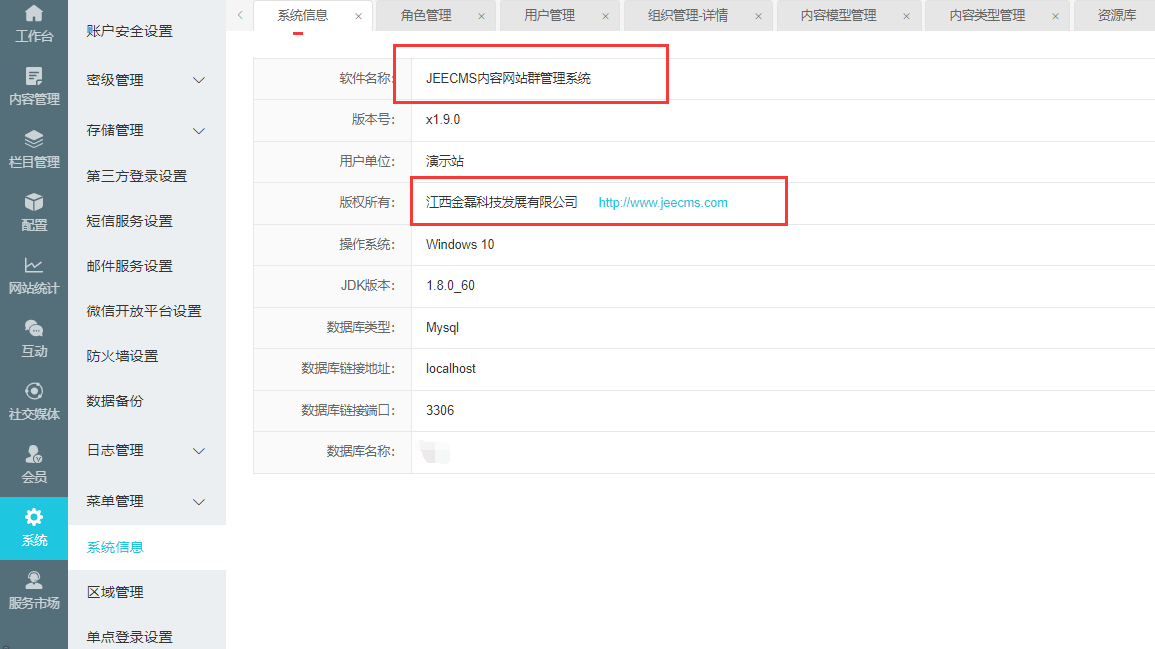This screenshot has height=649, width=1155.
Task: Click operating system value Windows 10
Action: point(460,244)
